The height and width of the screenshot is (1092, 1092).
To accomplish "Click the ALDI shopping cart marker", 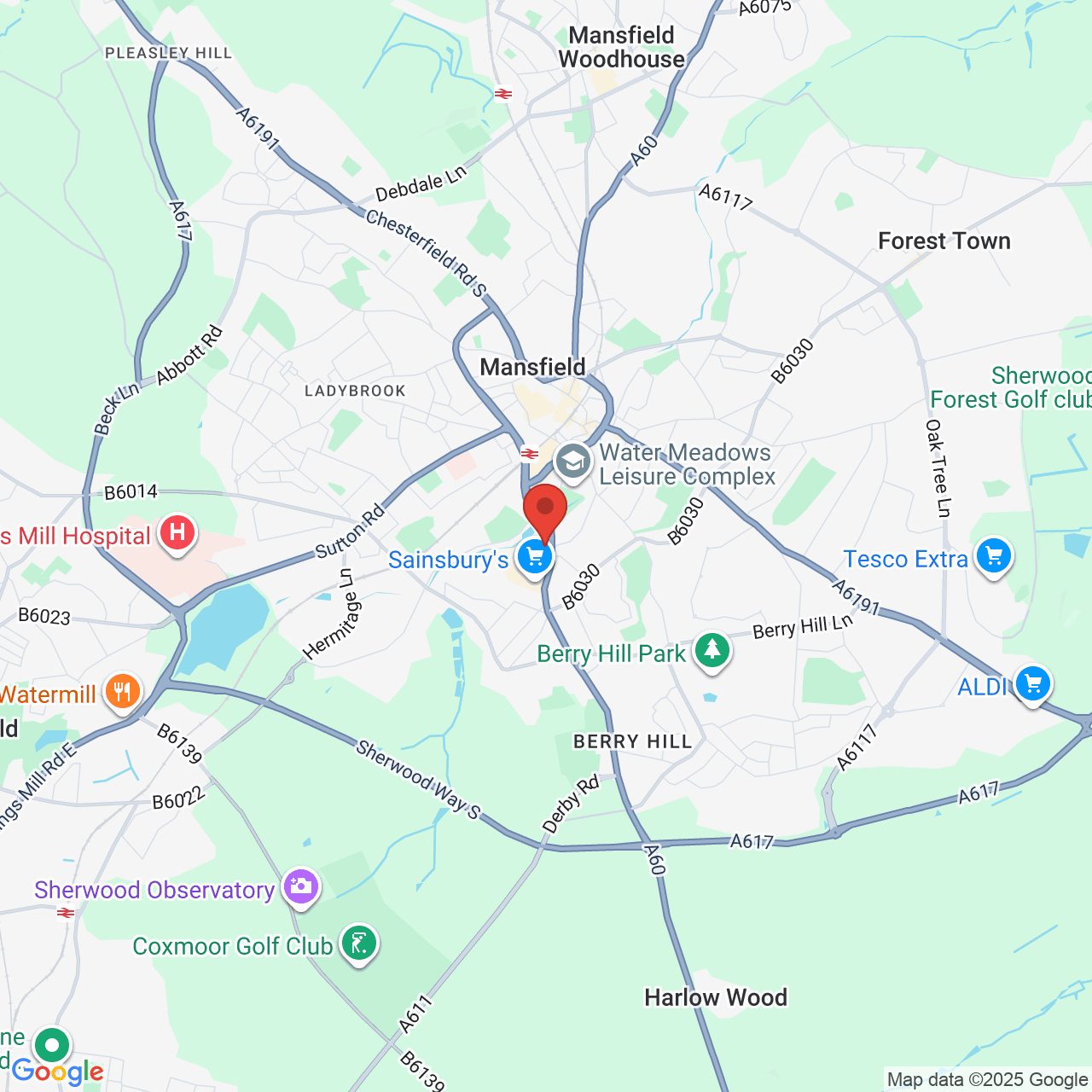I will click(1033, 686).
